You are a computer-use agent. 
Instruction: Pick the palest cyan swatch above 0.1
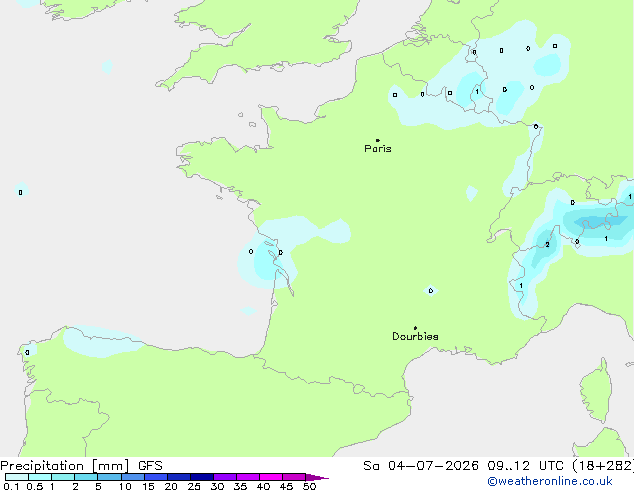(17, 477)
